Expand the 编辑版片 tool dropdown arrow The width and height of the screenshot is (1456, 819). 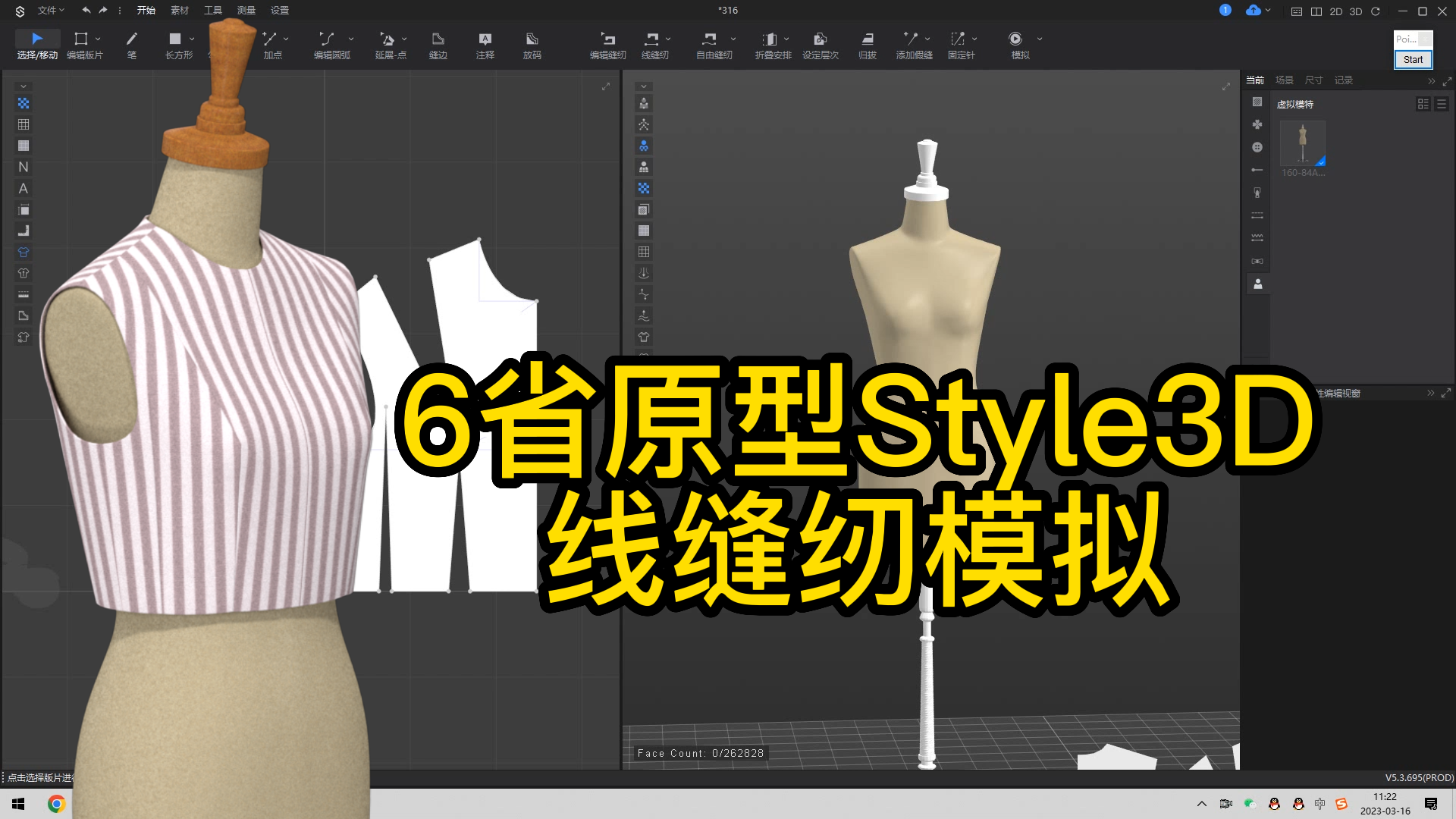[98, 39]
